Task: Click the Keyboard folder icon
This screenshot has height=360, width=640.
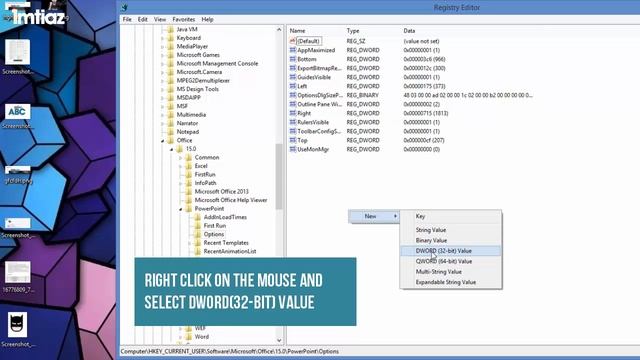Action: point(171,38)
